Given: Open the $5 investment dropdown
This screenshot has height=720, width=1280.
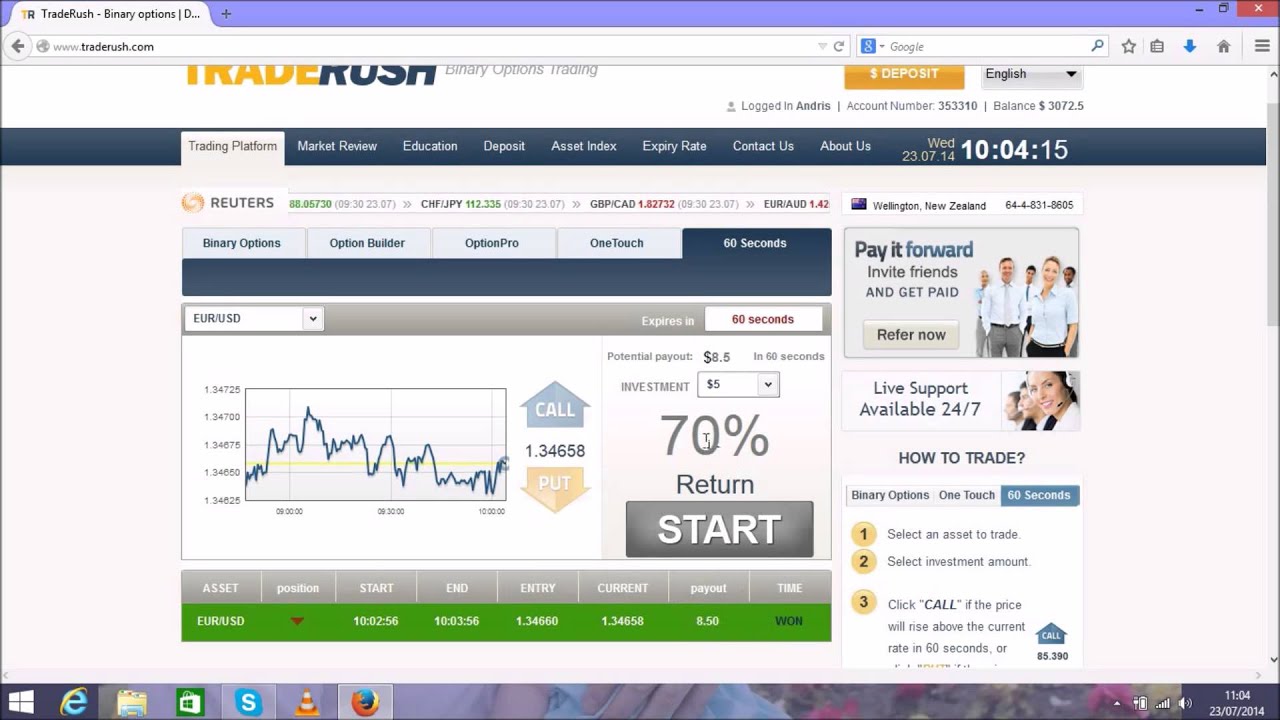Looking at the screenshot, I should 738,384.
